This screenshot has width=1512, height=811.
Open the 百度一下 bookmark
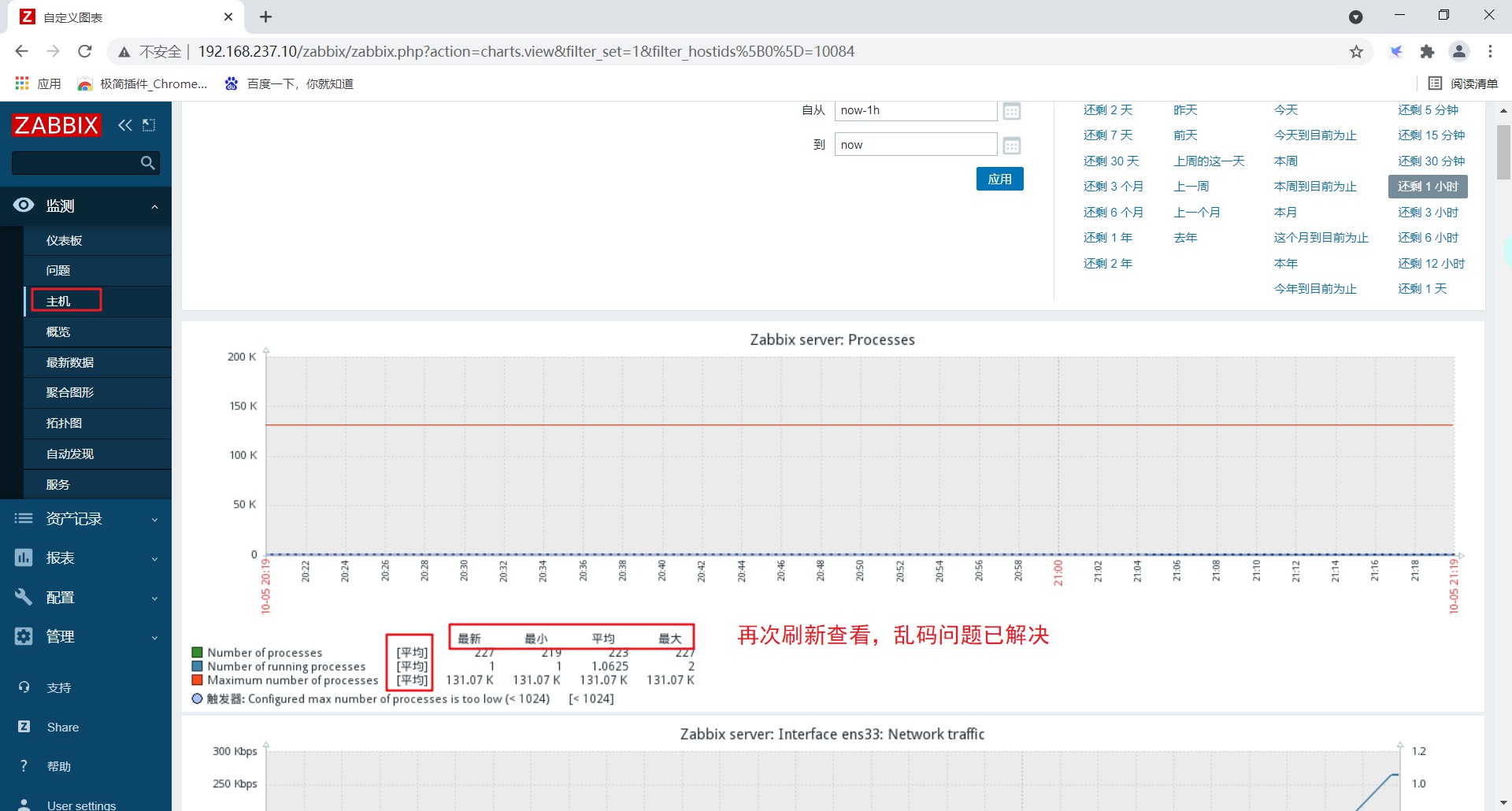tap(289, 83)
